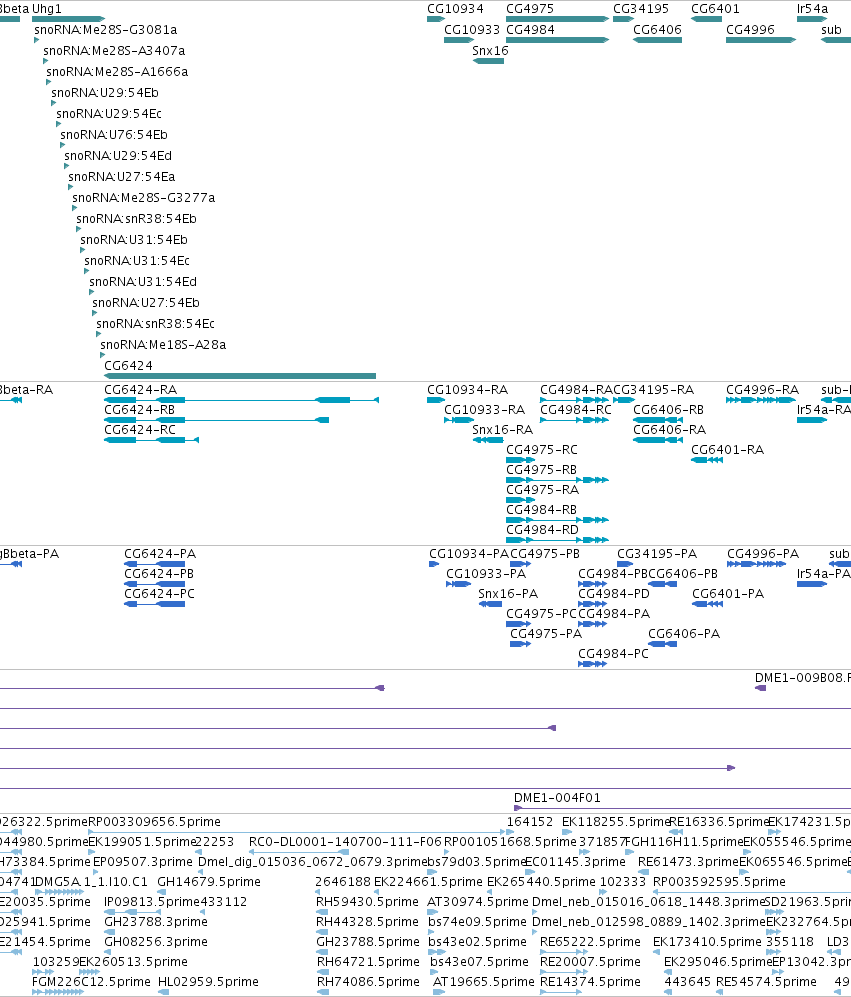Select the CG6401 gene label

(716, 9)
